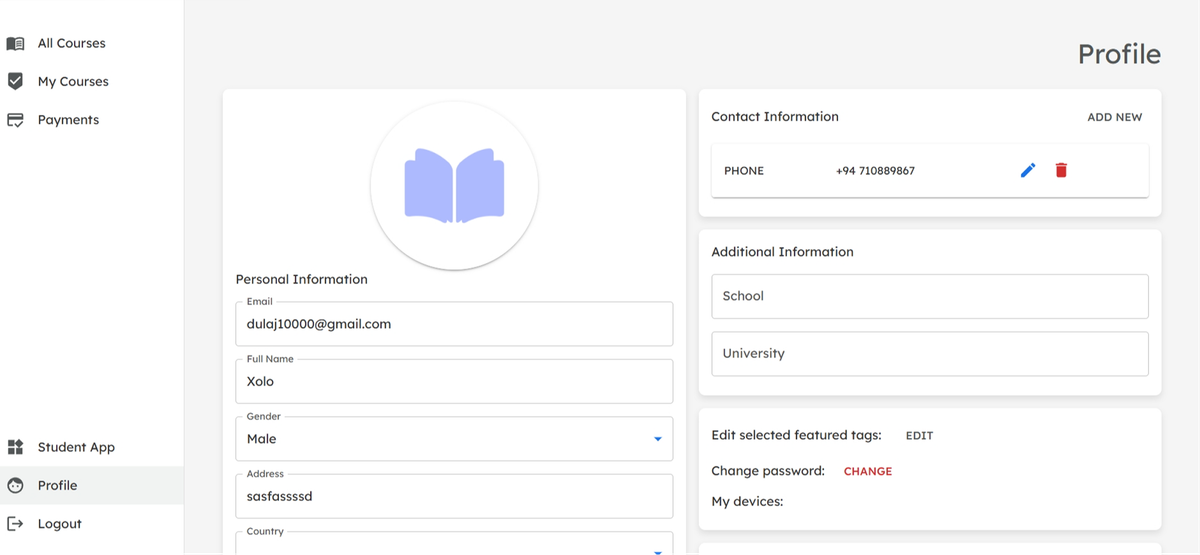Click the Profile face icon in sidebar

pos(15,485)
